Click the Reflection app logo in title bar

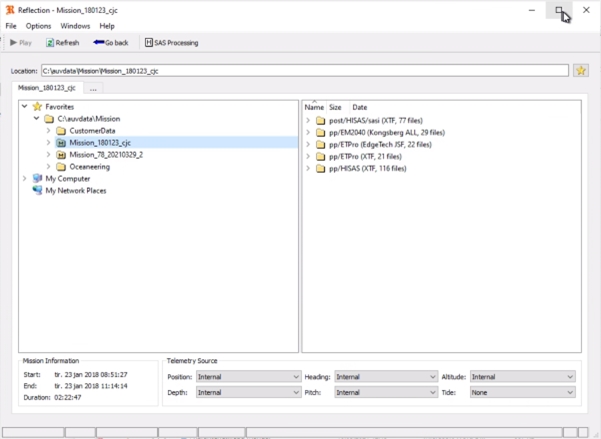pyautogui.click(x=10, y=10)
